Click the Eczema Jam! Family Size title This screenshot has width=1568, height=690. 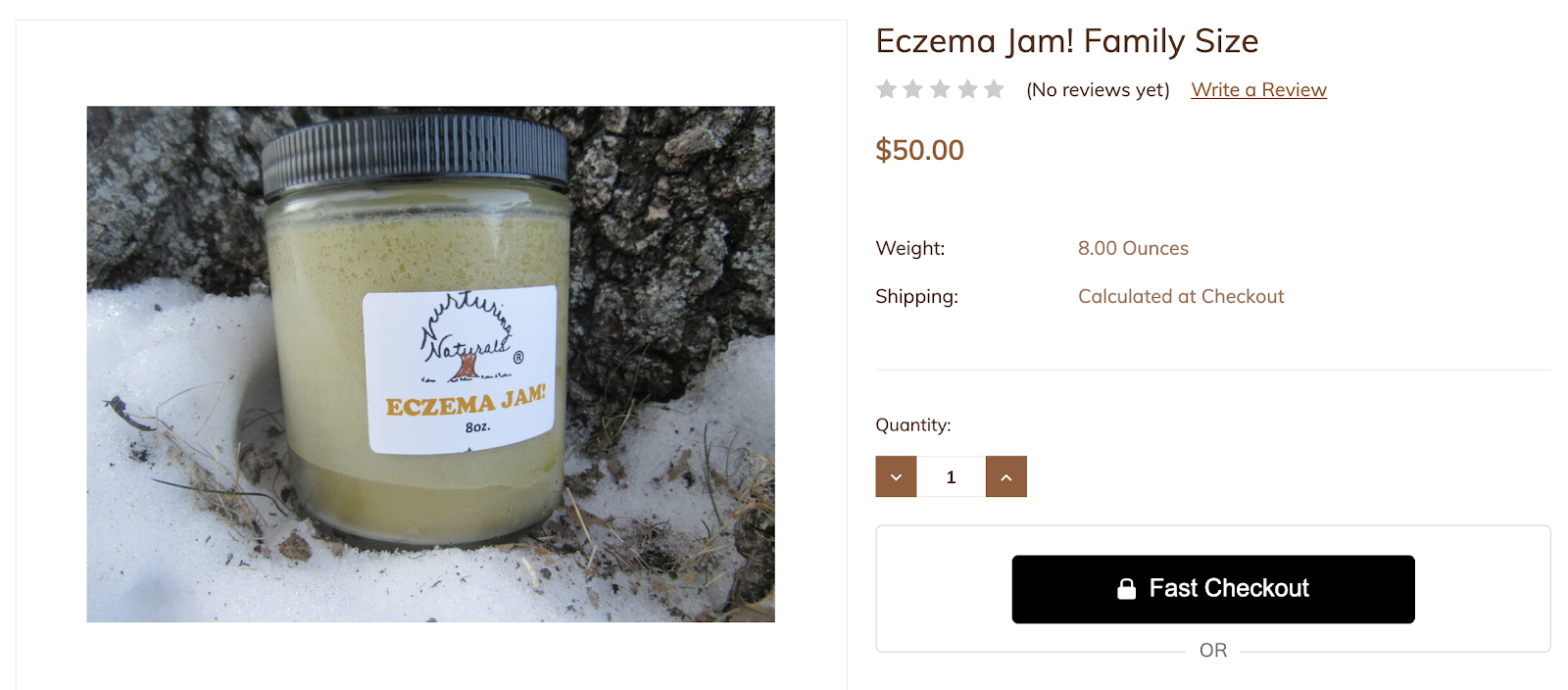click(x=1066, y=41)
